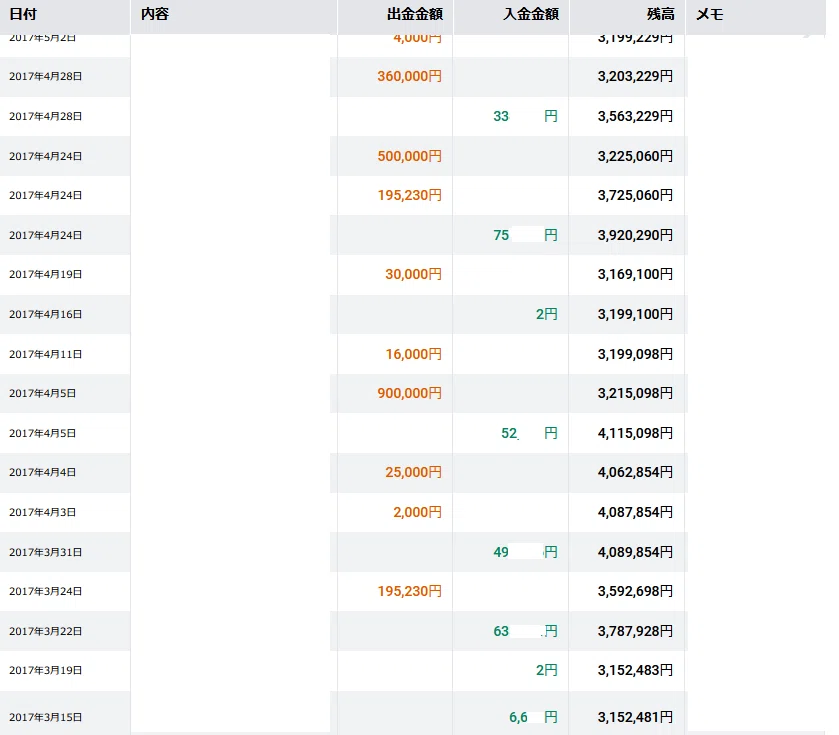Click the date 2017年4月19日
The height and width of the screenshot is (735, 839).
45,274
